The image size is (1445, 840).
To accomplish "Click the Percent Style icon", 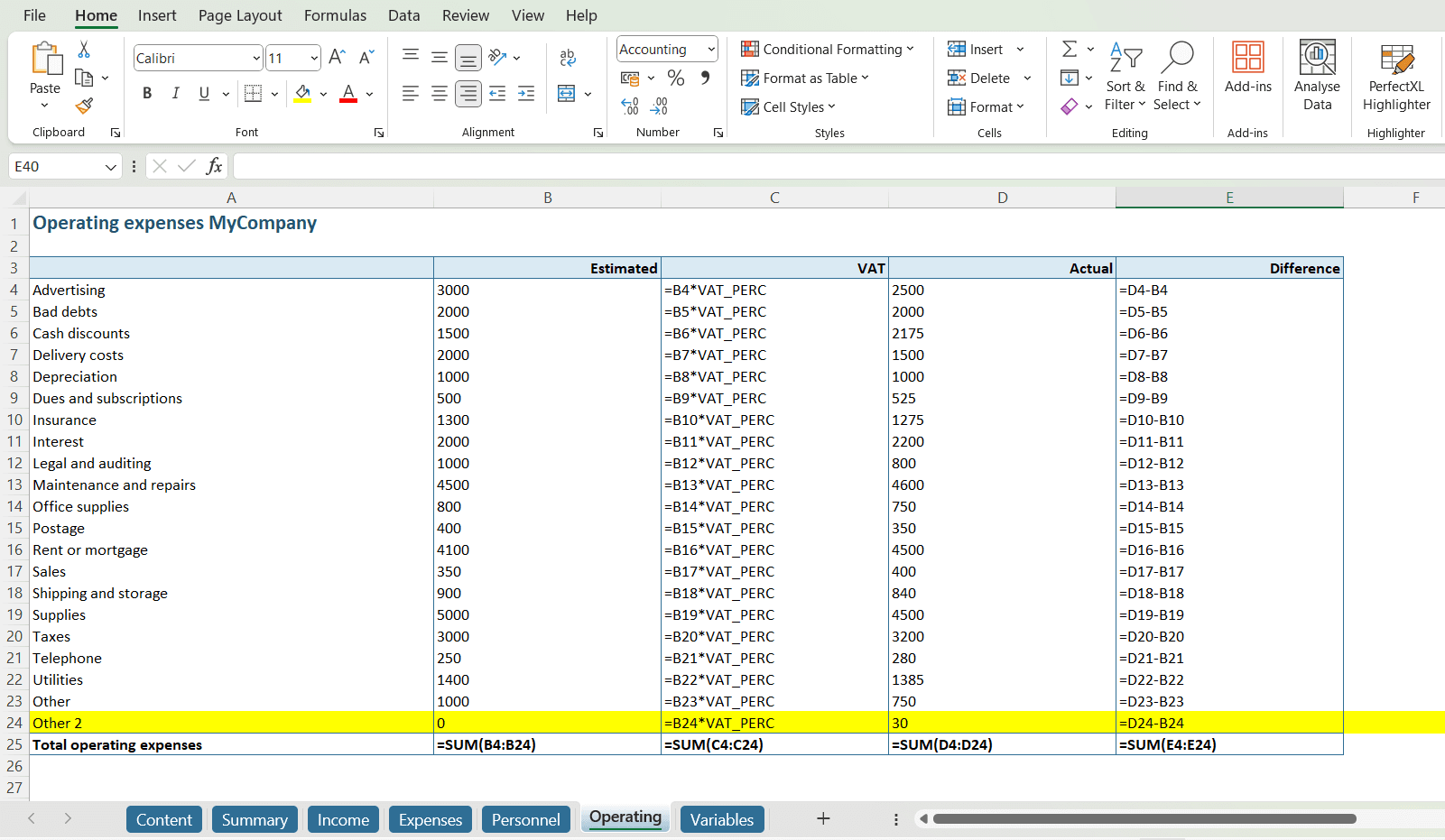I will click(675, 78).
